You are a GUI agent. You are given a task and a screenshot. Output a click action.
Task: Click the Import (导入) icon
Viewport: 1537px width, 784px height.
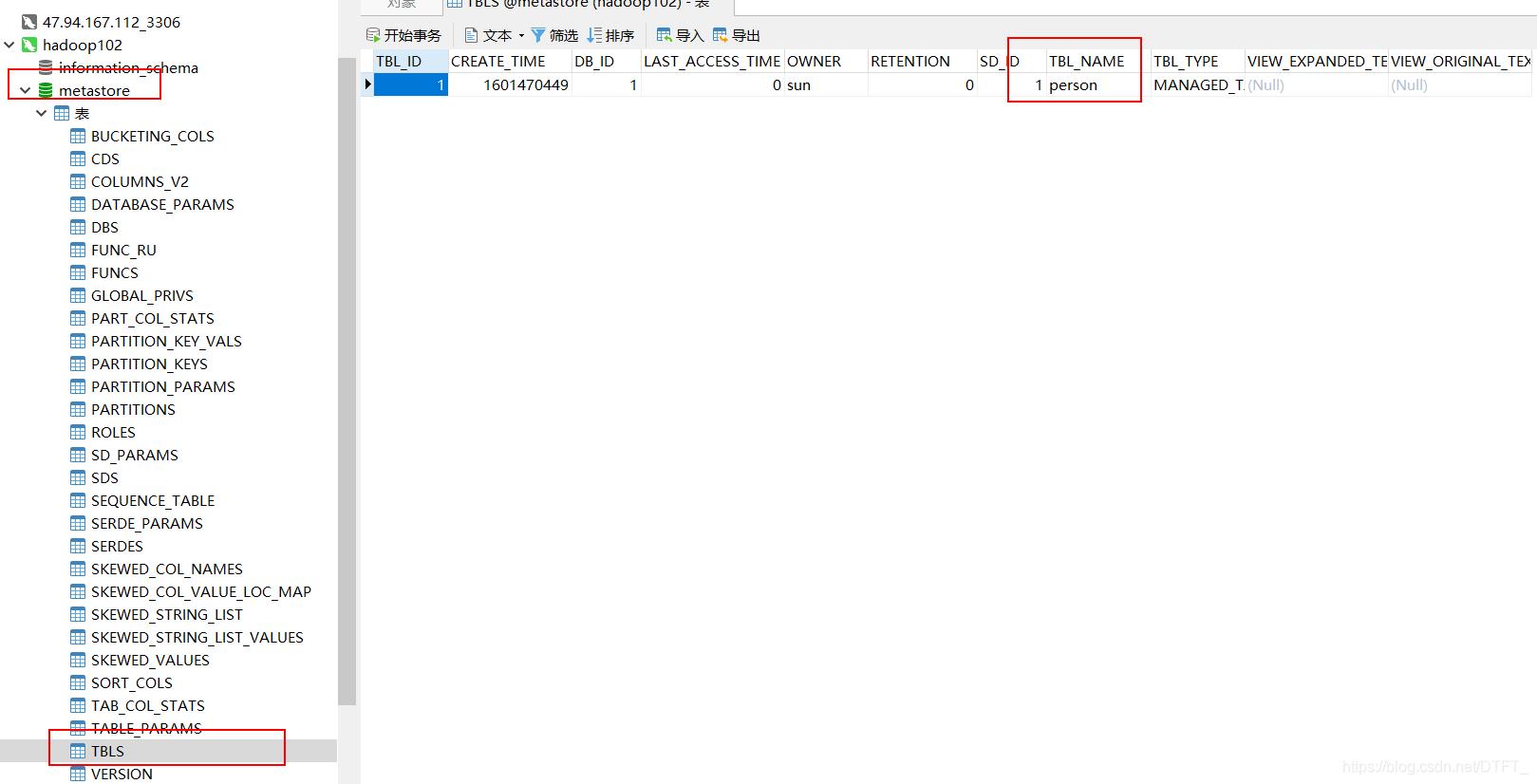tap(665, 35)
